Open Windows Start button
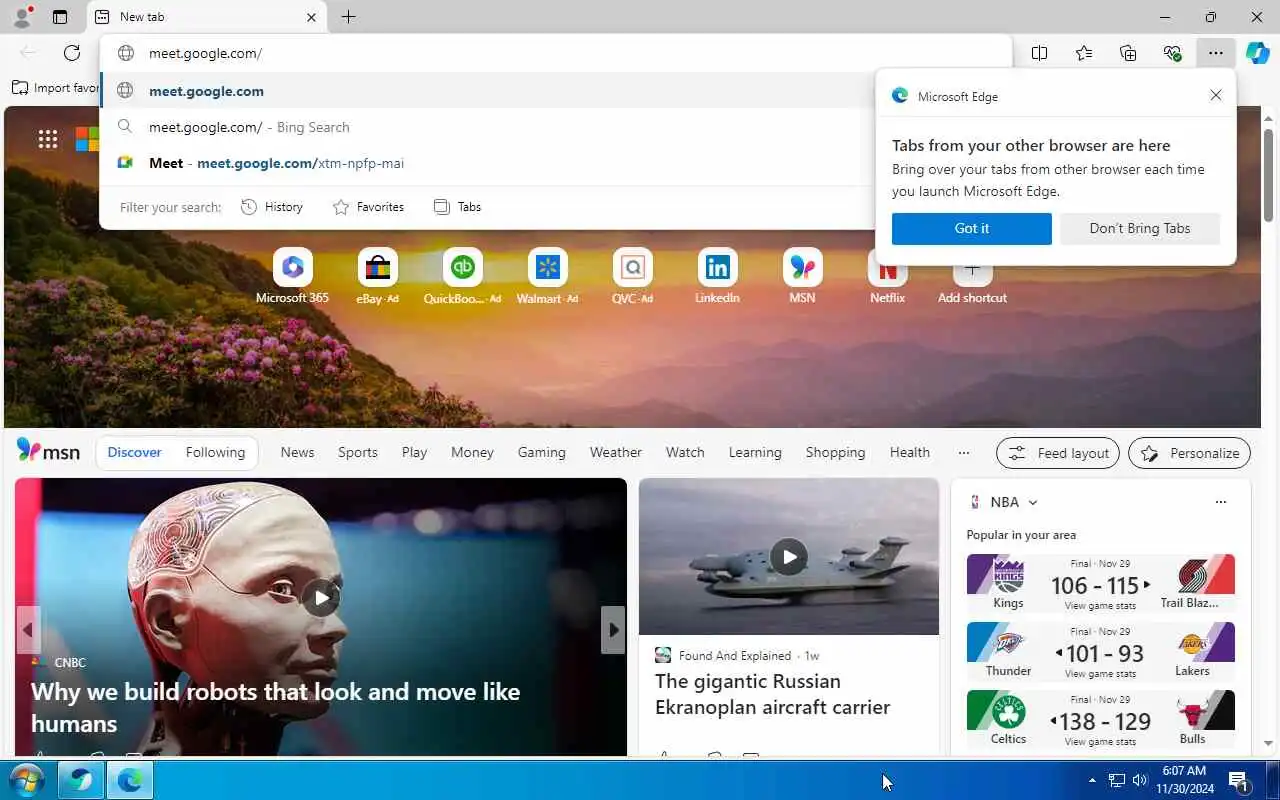1280x800 pixels. tap(25, 780)
